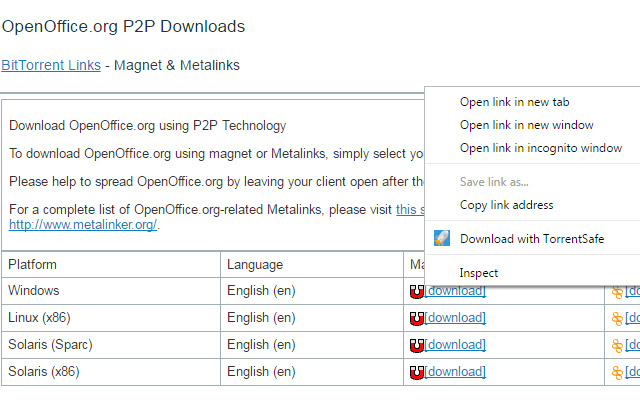Viewport: 640px width, 400px height.
Task: Click the orange metalink icon in the Linux (x86) row
Action: [x=617, y=318]
